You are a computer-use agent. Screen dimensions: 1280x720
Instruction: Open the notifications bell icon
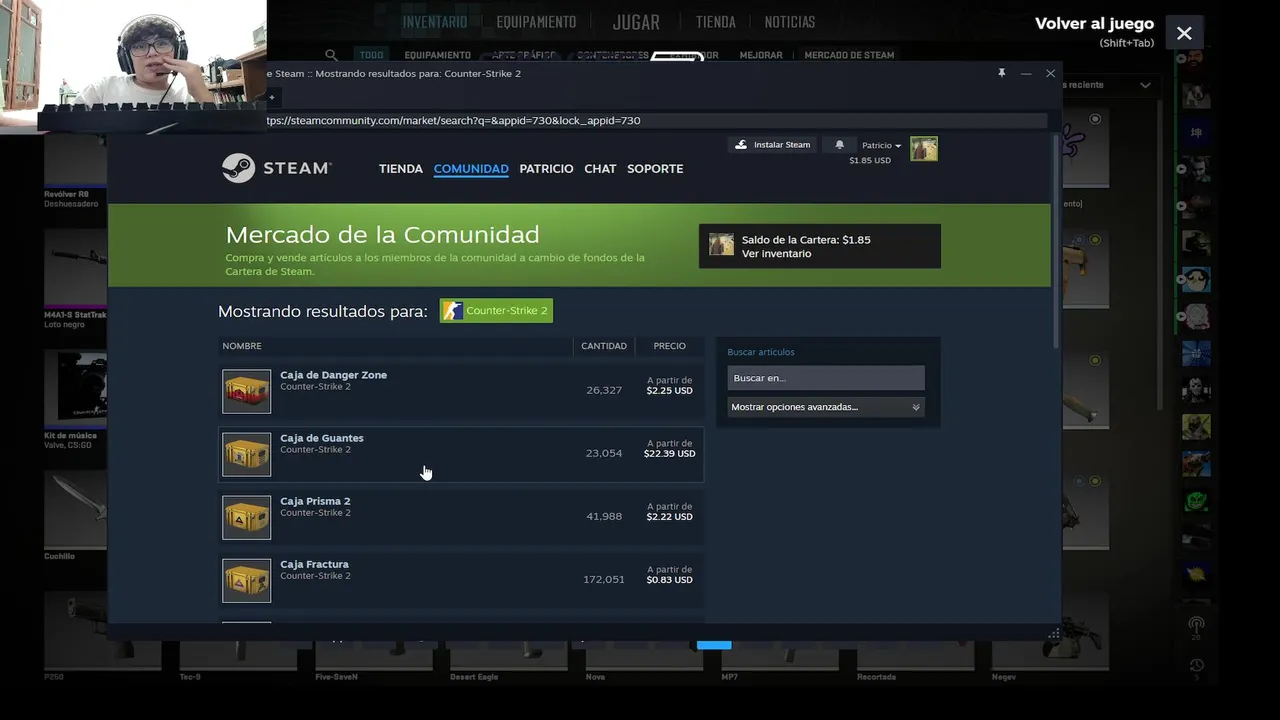839,145
